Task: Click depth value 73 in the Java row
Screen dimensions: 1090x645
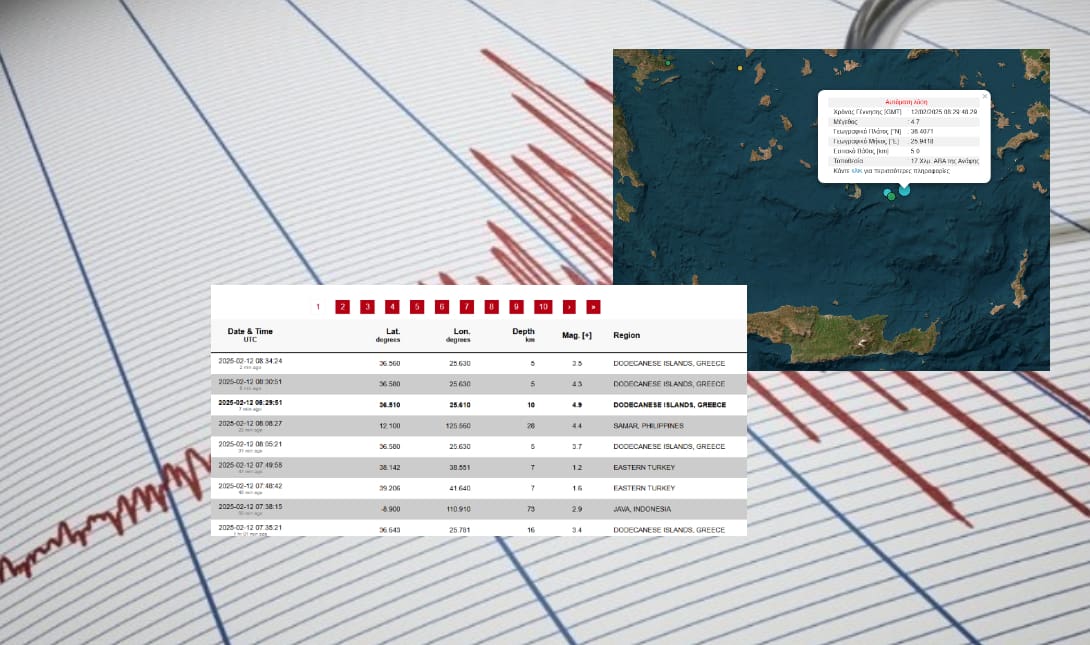Action: click(x=531, y=509)
